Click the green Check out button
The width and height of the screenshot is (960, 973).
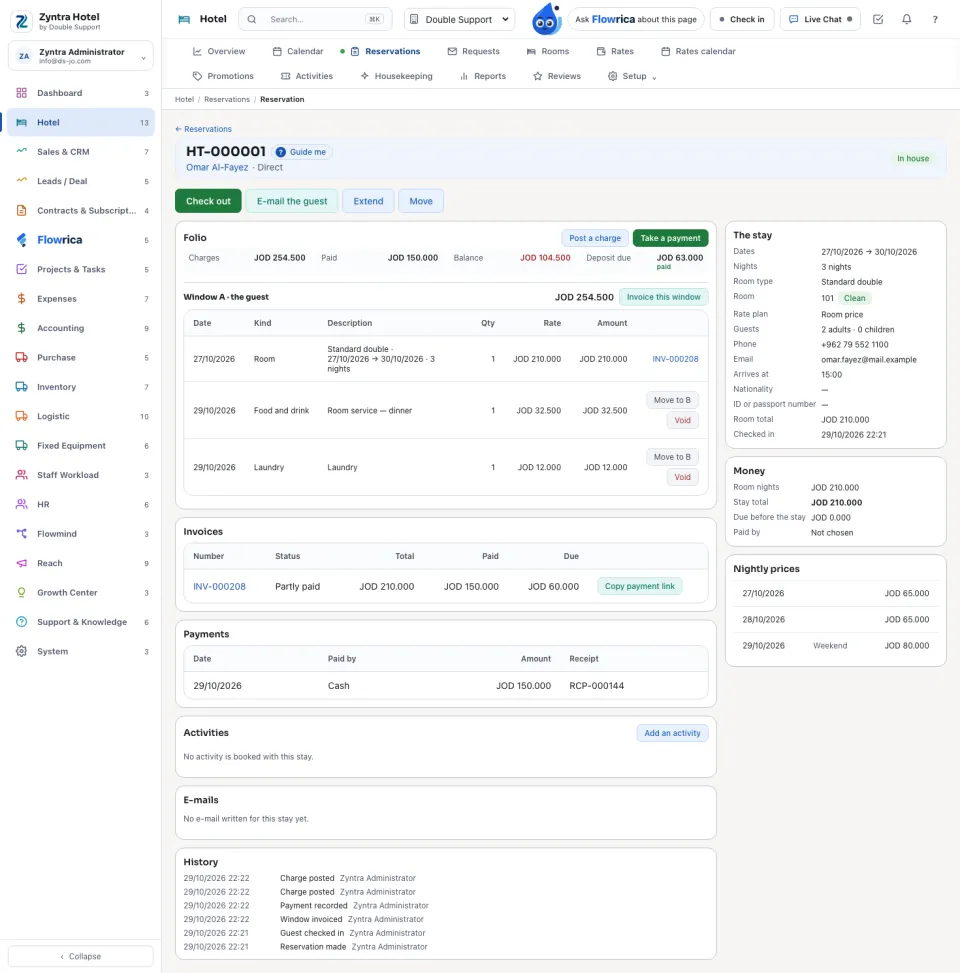tap(208, 201)
